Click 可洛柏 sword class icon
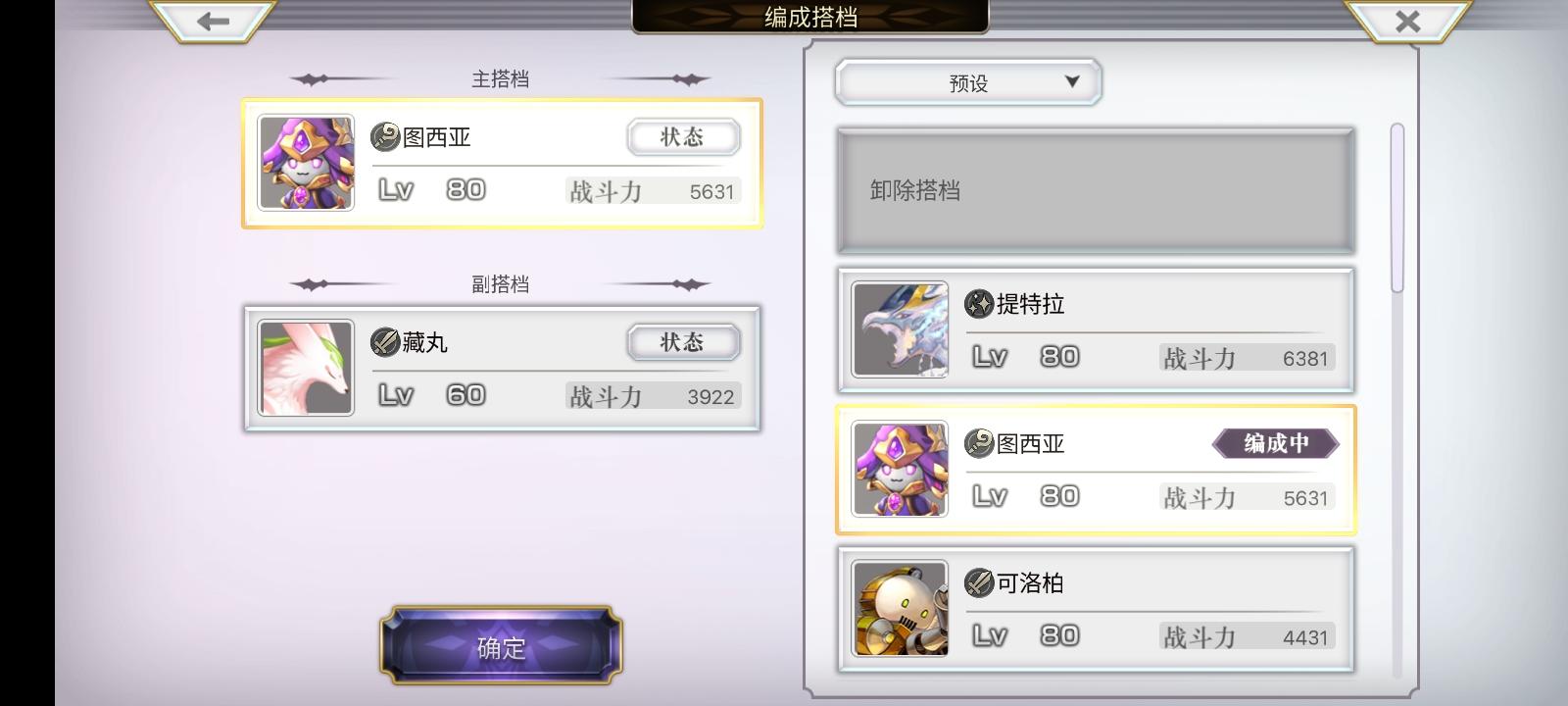 pos(979,583)
